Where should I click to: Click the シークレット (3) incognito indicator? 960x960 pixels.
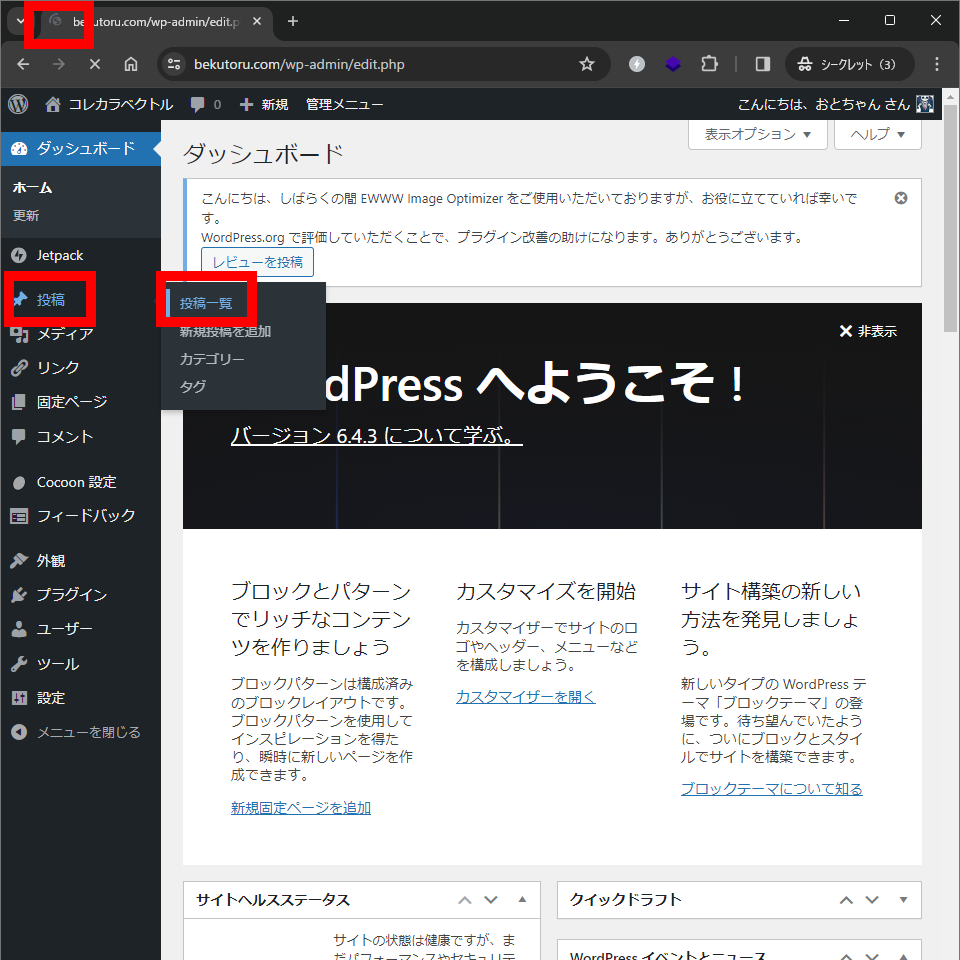[x=849, y=64]
